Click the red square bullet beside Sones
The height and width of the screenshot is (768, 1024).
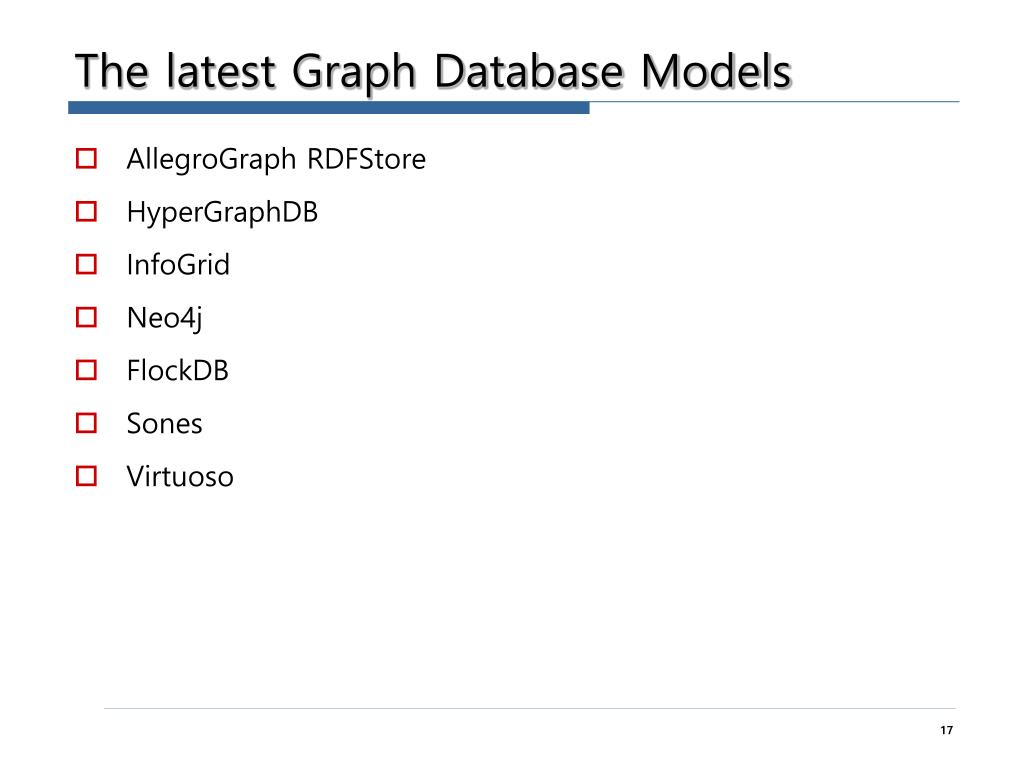click(x=86, y=423)
